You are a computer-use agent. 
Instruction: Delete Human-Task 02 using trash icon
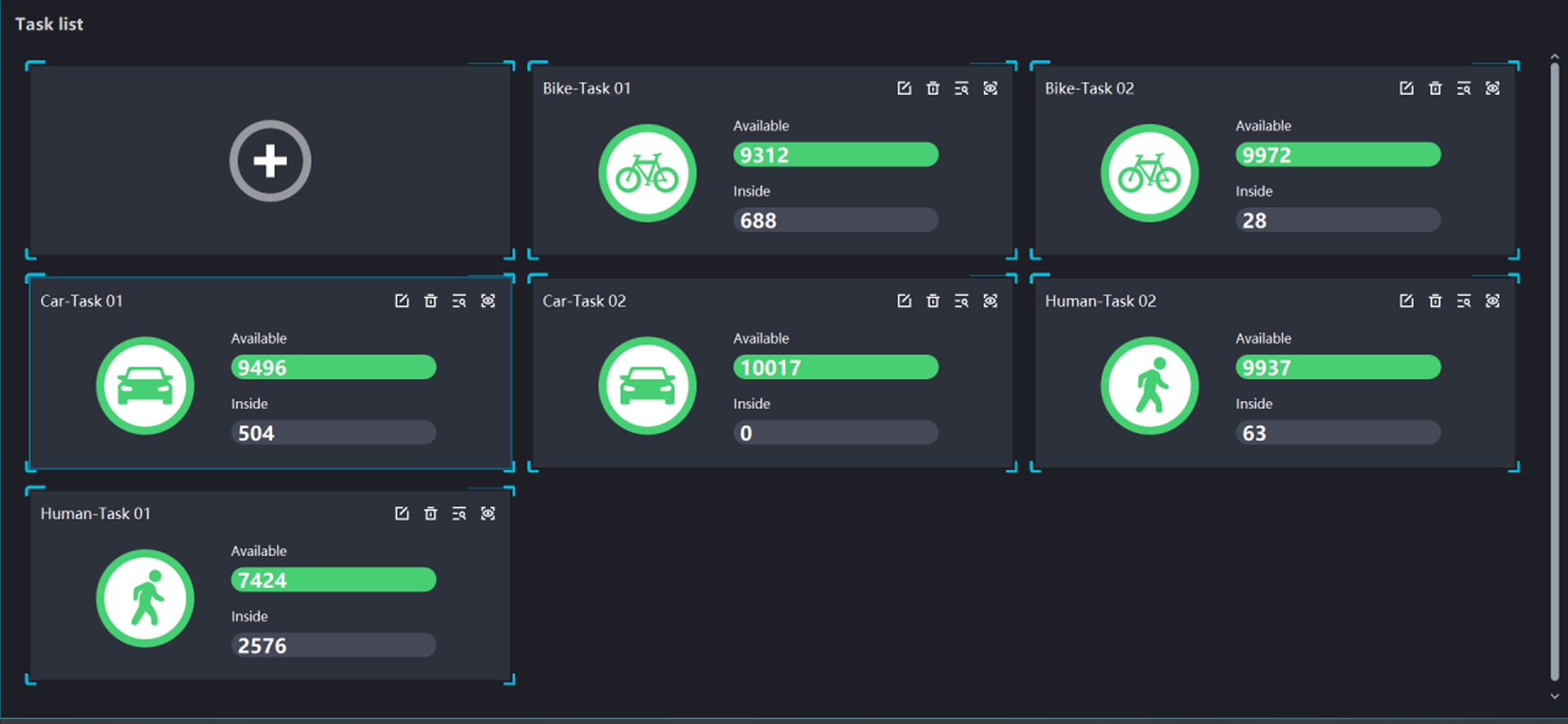pos(1435,301)
